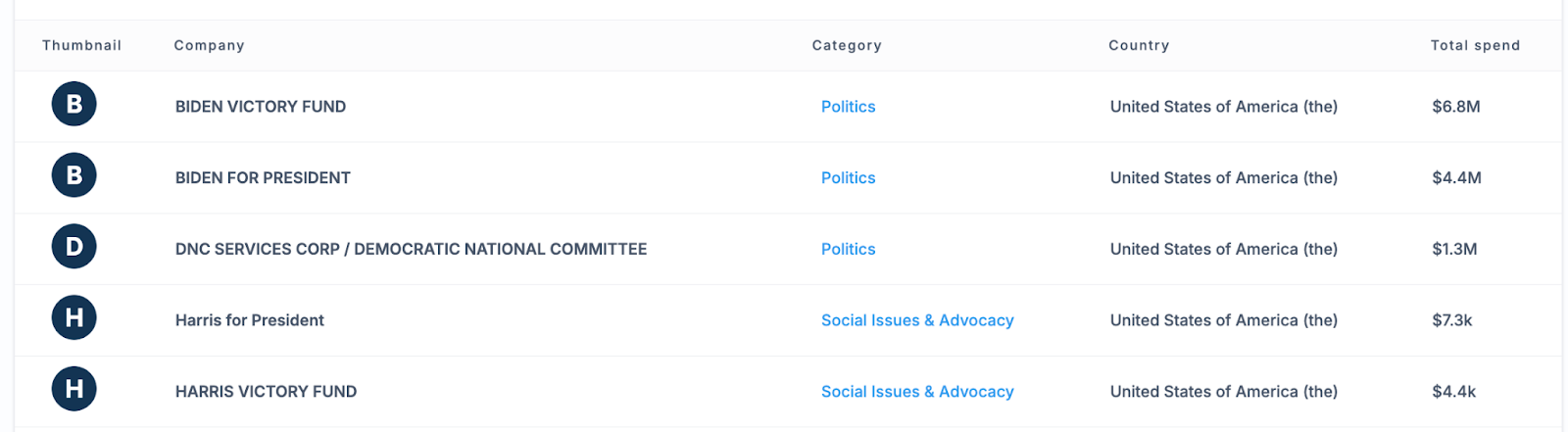Screen dimensions: 1568x432
Task: Sort by the Total spend column header
Action: pos(1475,45)
